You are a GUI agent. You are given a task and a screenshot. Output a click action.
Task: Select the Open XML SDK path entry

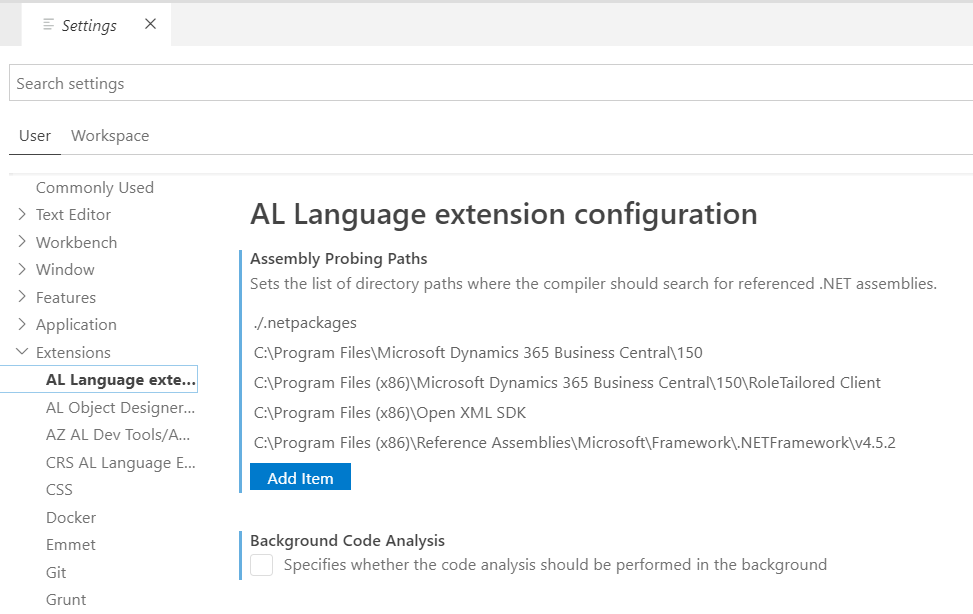click(x=390, y=413)
